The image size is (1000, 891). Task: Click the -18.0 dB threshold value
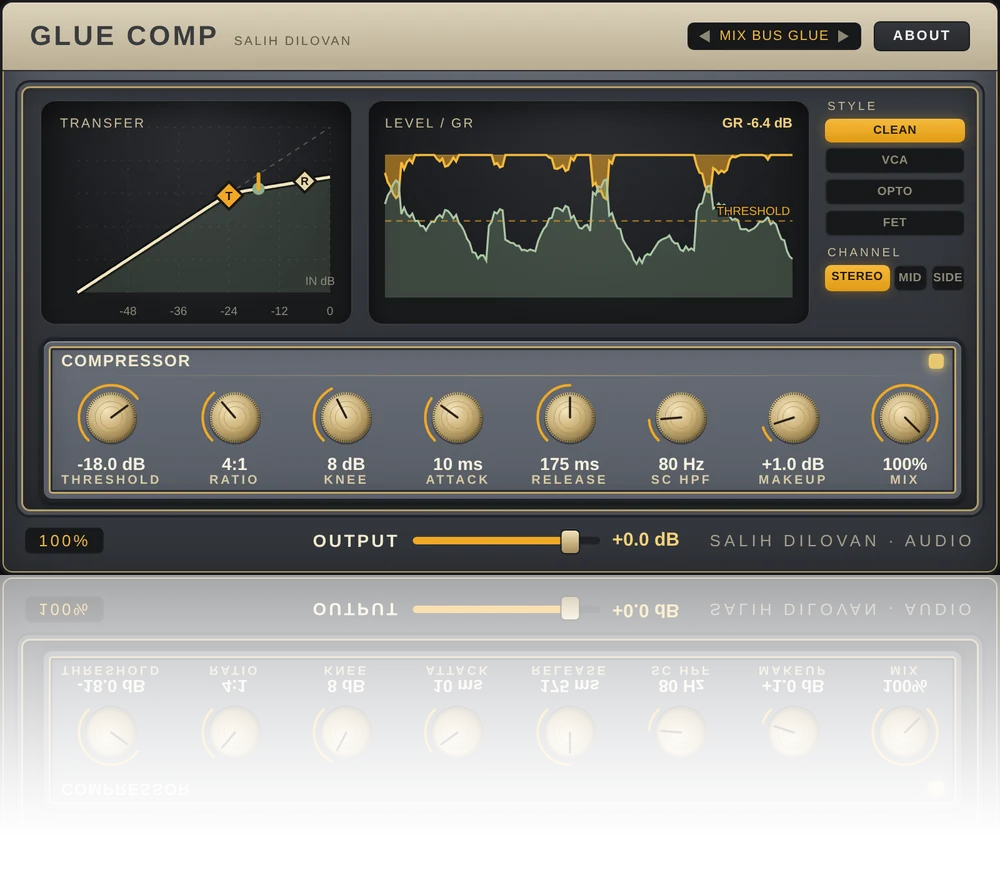pyautogui.click(x=110, y=464)
